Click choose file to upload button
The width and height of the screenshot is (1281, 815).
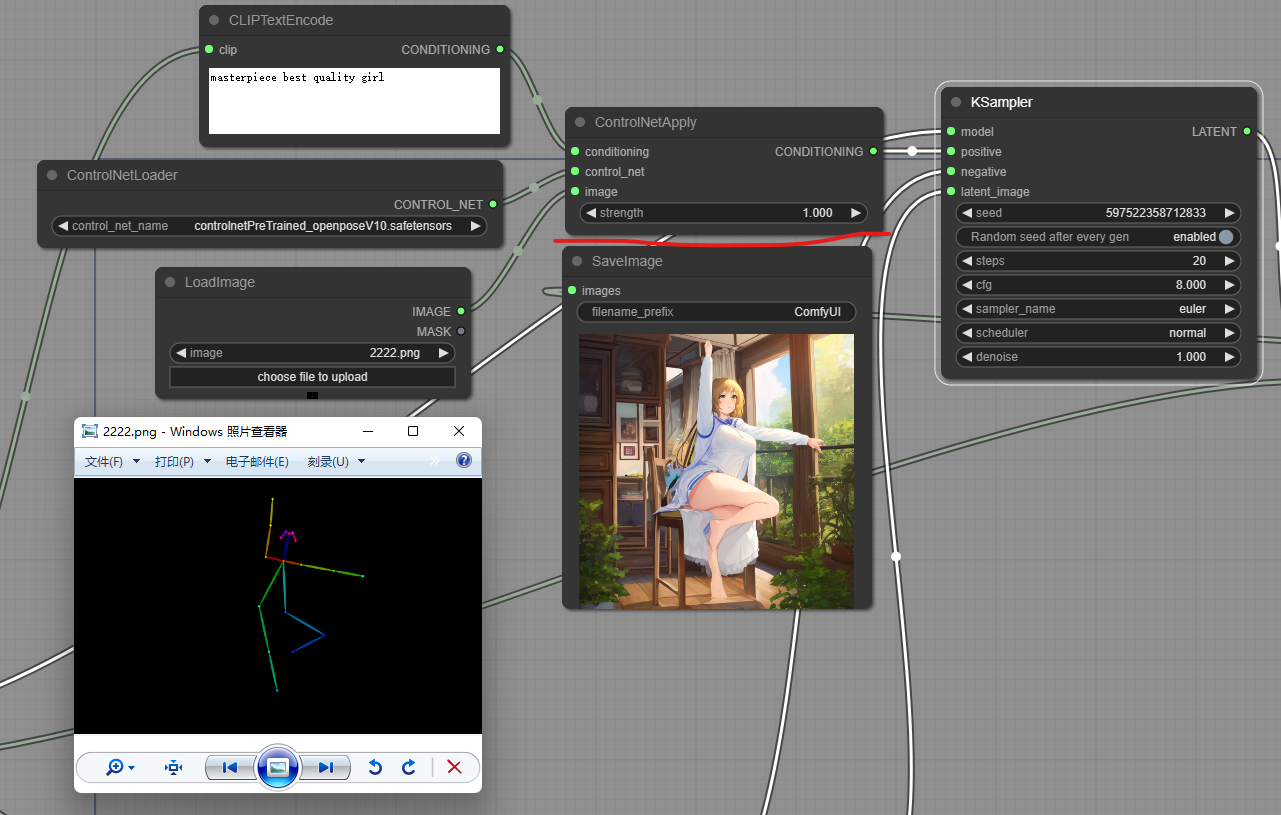[312, 377]
